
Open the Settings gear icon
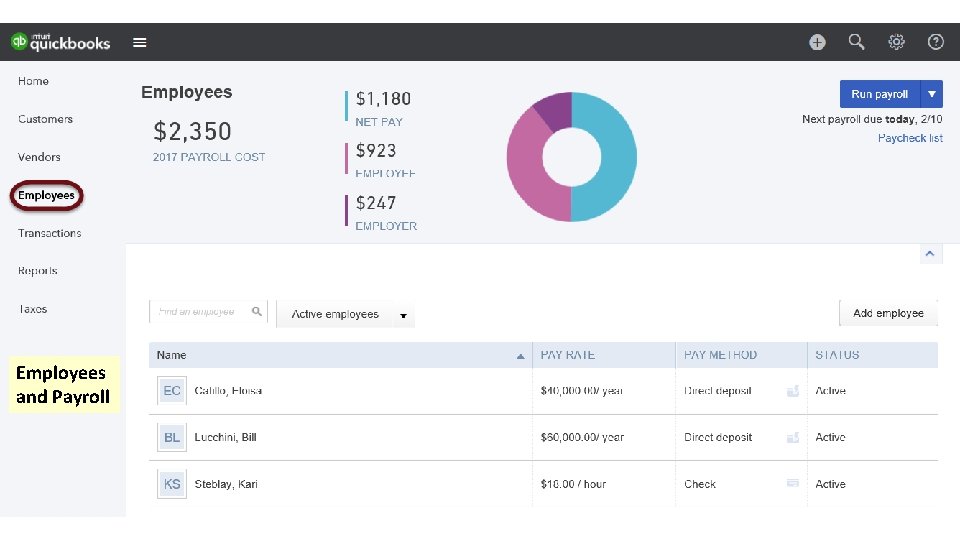[x=897, y=42]
